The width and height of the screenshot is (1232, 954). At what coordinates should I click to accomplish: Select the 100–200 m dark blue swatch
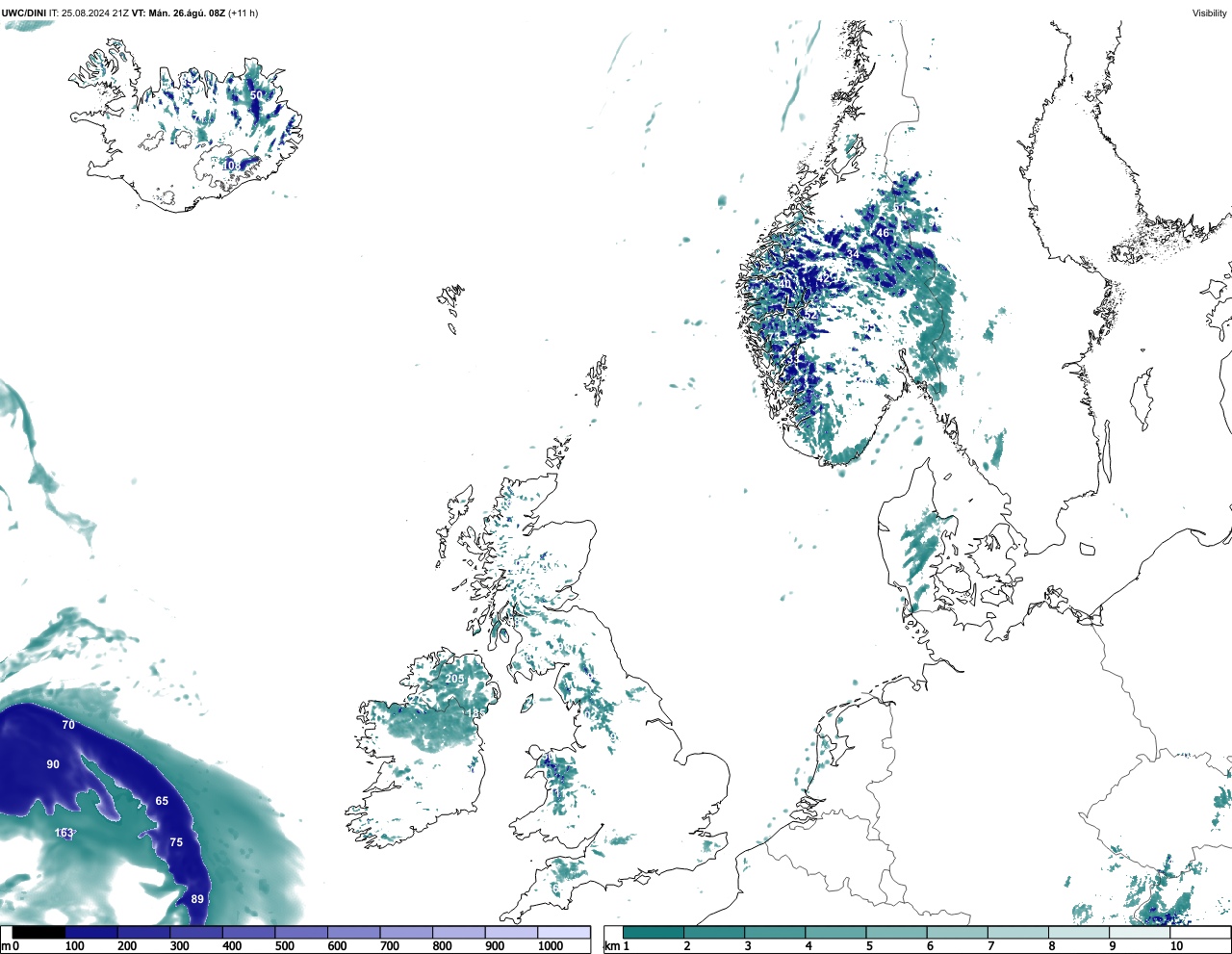pyautogui.click(x=91, y=932)
